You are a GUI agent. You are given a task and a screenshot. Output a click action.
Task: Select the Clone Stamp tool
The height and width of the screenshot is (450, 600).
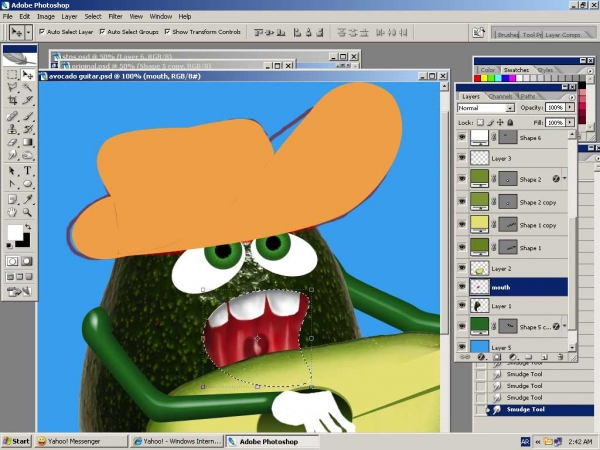[x=12, y=129]
